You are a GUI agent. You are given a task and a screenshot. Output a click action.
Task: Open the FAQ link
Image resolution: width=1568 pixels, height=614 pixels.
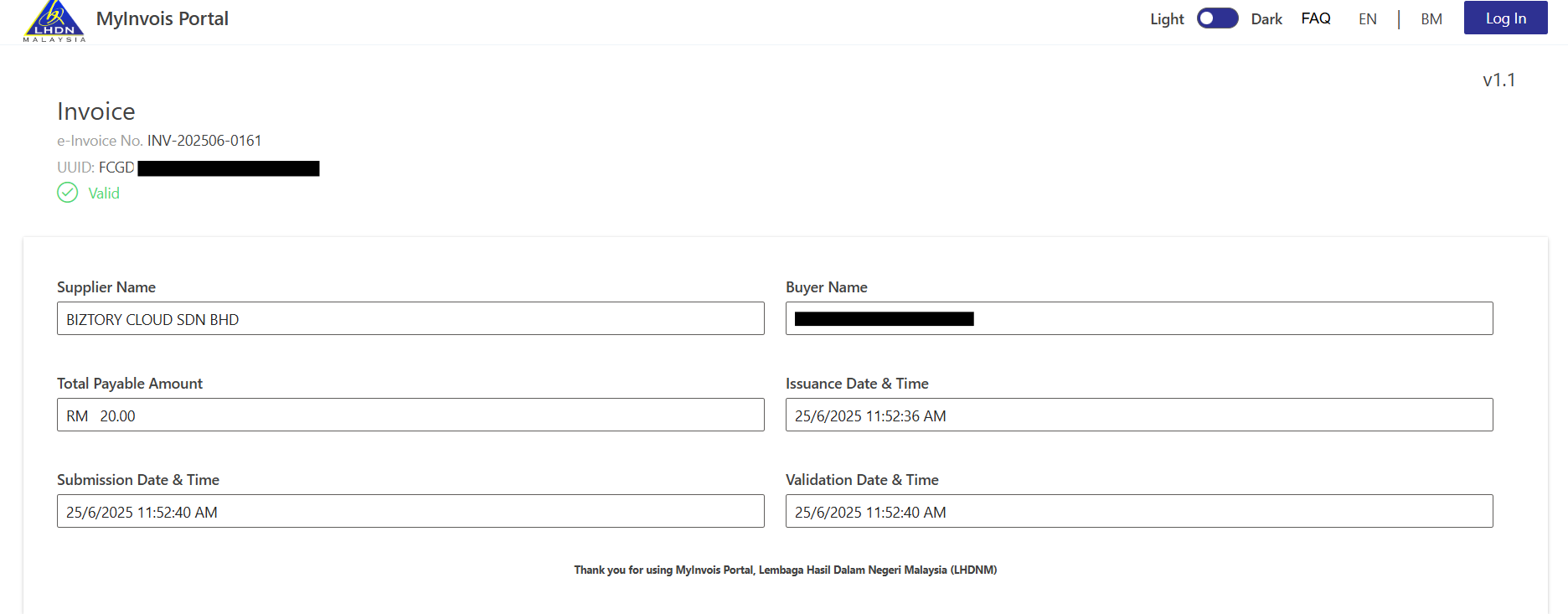(1316, 18)
